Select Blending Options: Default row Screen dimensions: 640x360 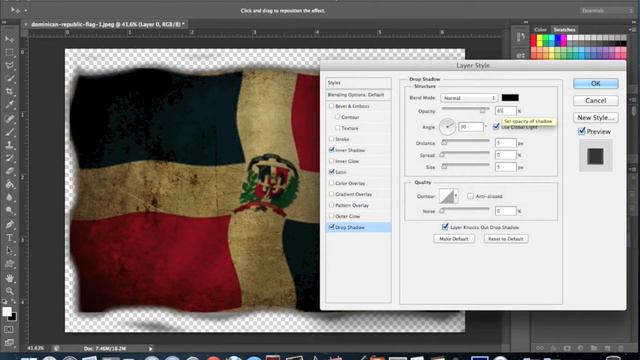coord(358,95)
